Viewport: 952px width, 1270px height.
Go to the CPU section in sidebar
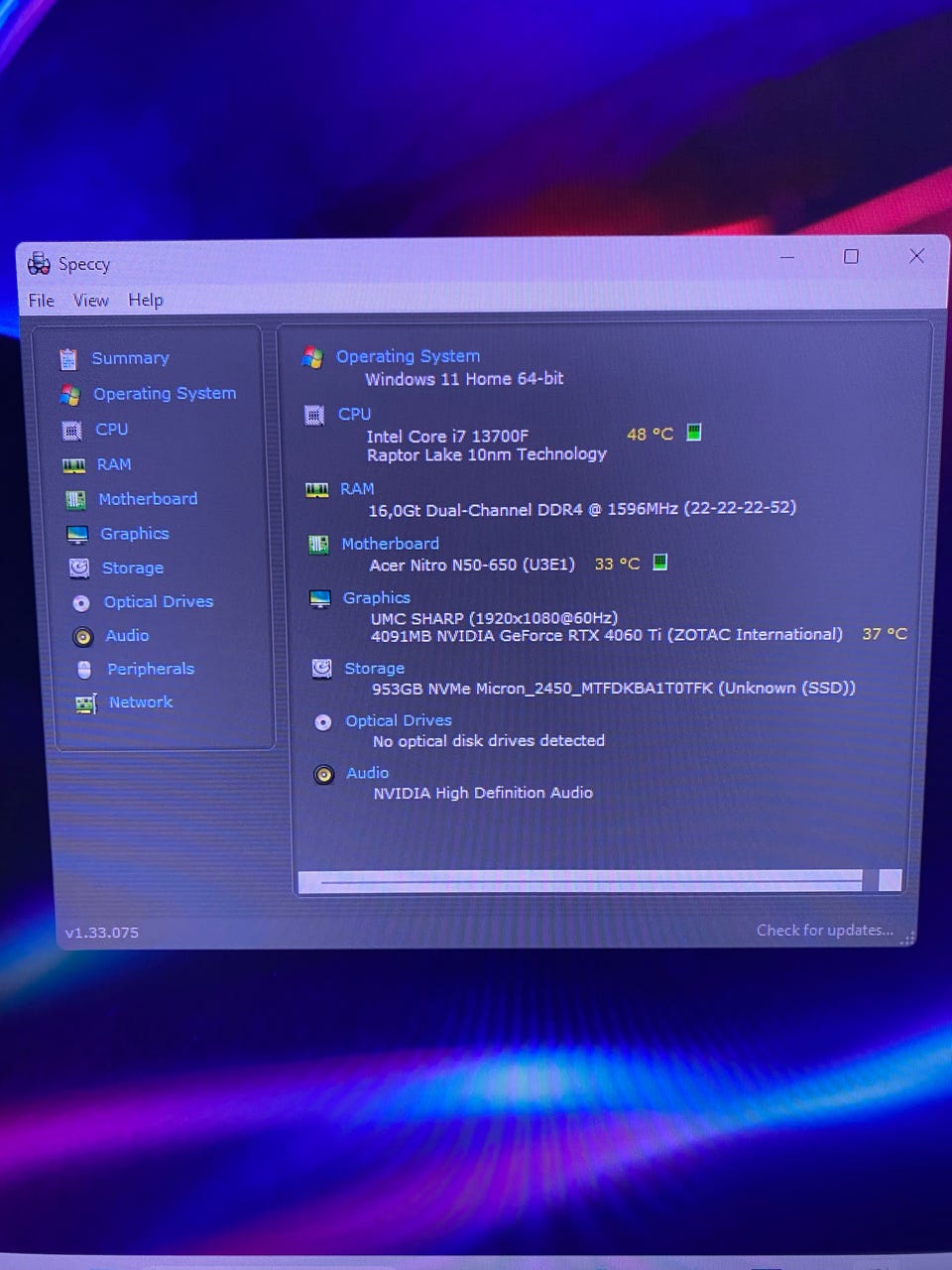point(112,430)
